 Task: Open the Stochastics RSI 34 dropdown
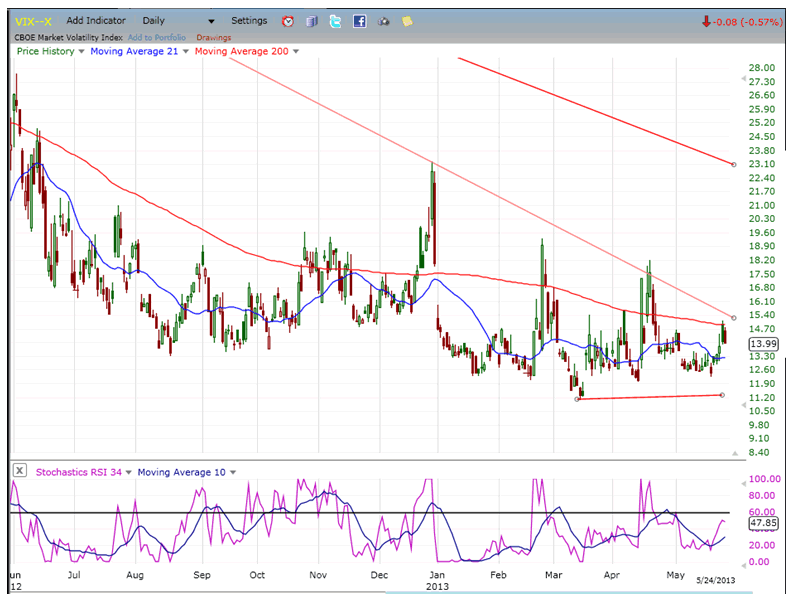click(x=129, y=473)
